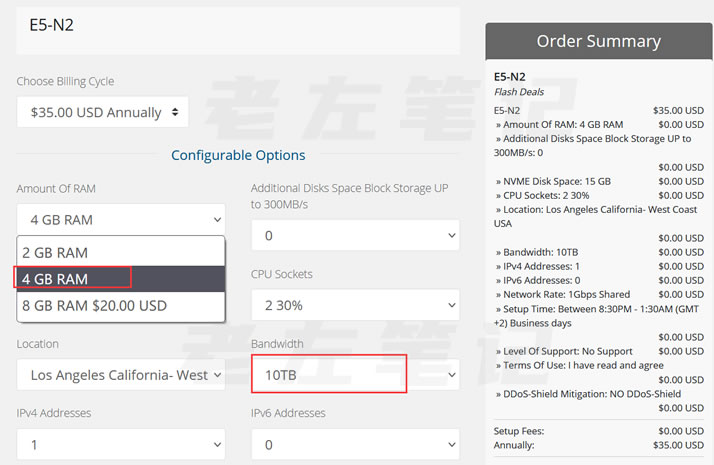Click the chevron on the CPU Sockets selector
The image size is (714, 465).
451,305
